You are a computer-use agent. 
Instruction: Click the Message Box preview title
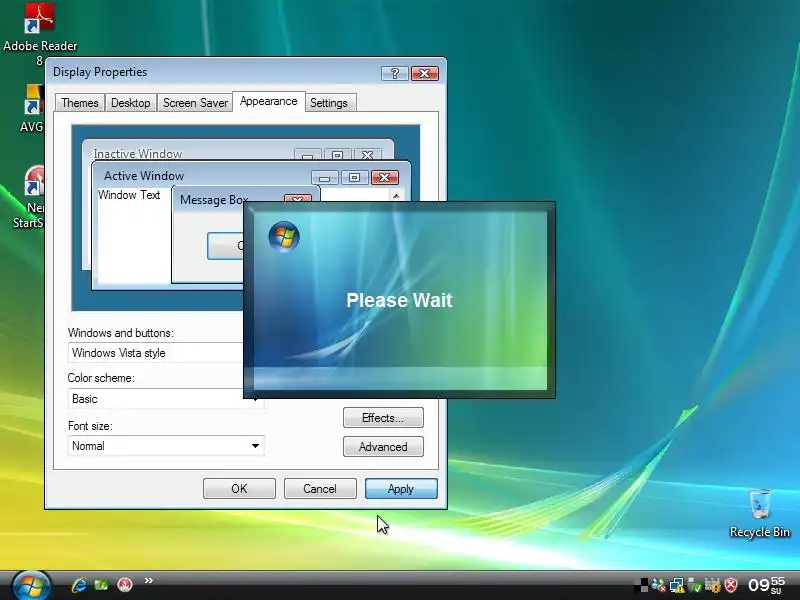coord(214,199)
